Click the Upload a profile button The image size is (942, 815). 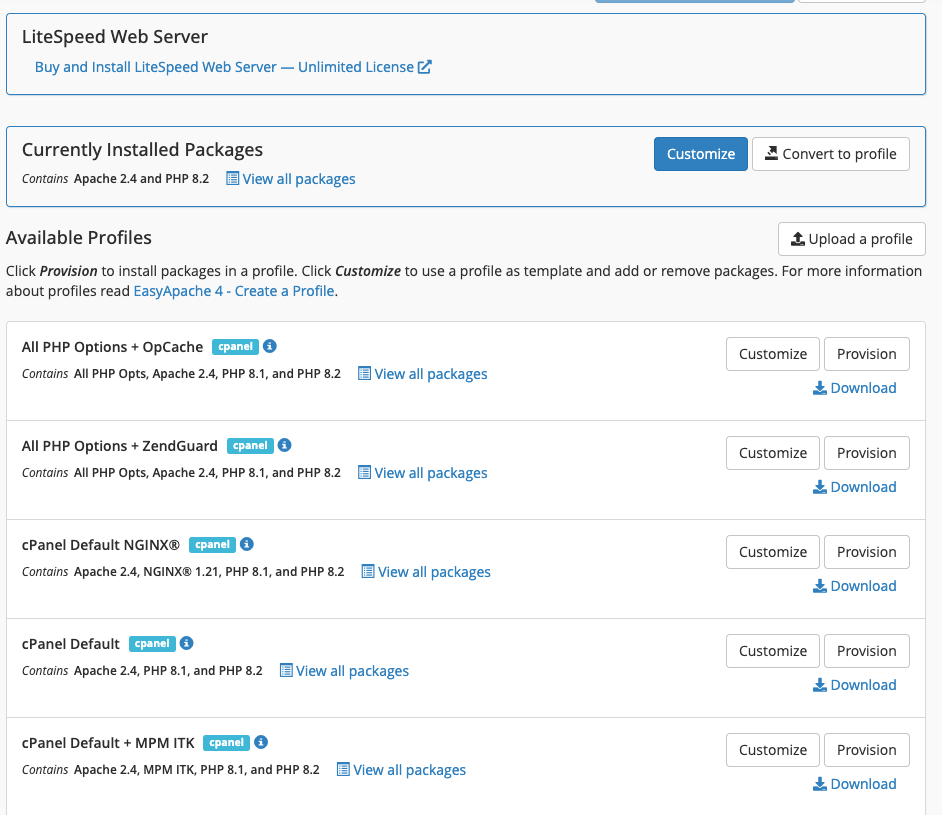[851, 239]
